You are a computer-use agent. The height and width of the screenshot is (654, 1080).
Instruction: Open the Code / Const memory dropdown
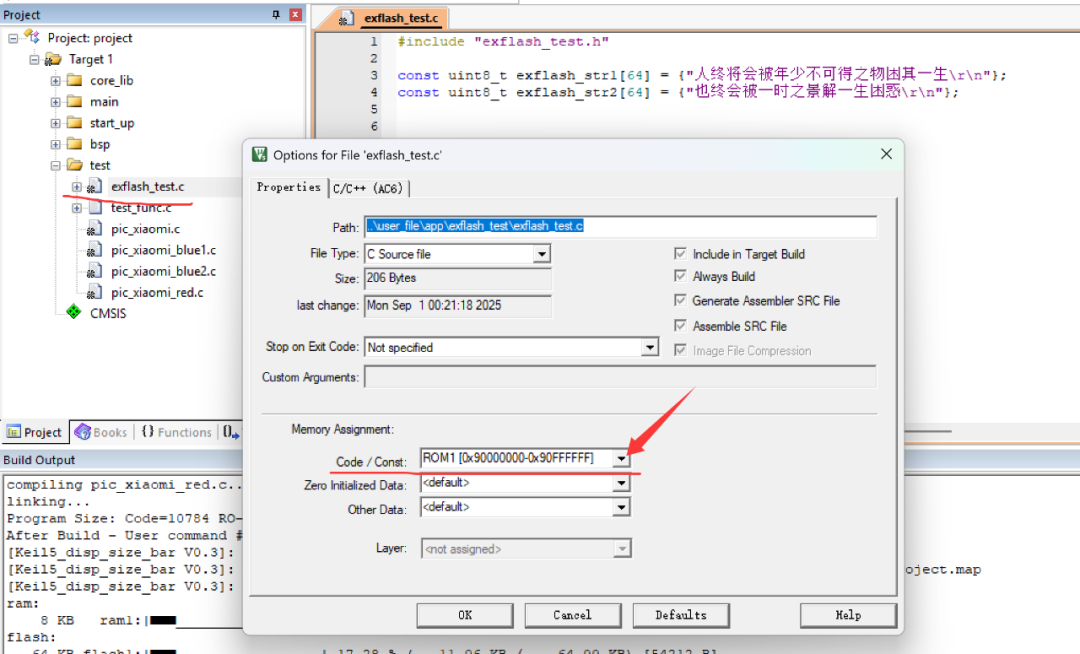(621, 458)
